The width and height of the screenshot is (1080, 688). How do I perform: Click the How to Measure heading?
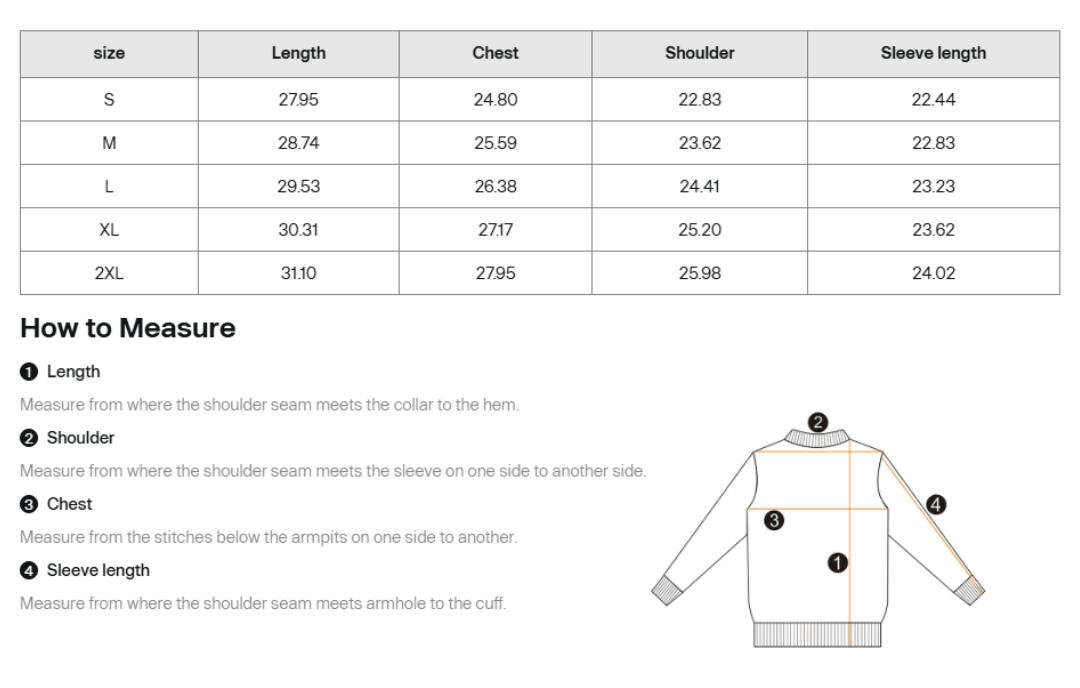coord(127,329)
